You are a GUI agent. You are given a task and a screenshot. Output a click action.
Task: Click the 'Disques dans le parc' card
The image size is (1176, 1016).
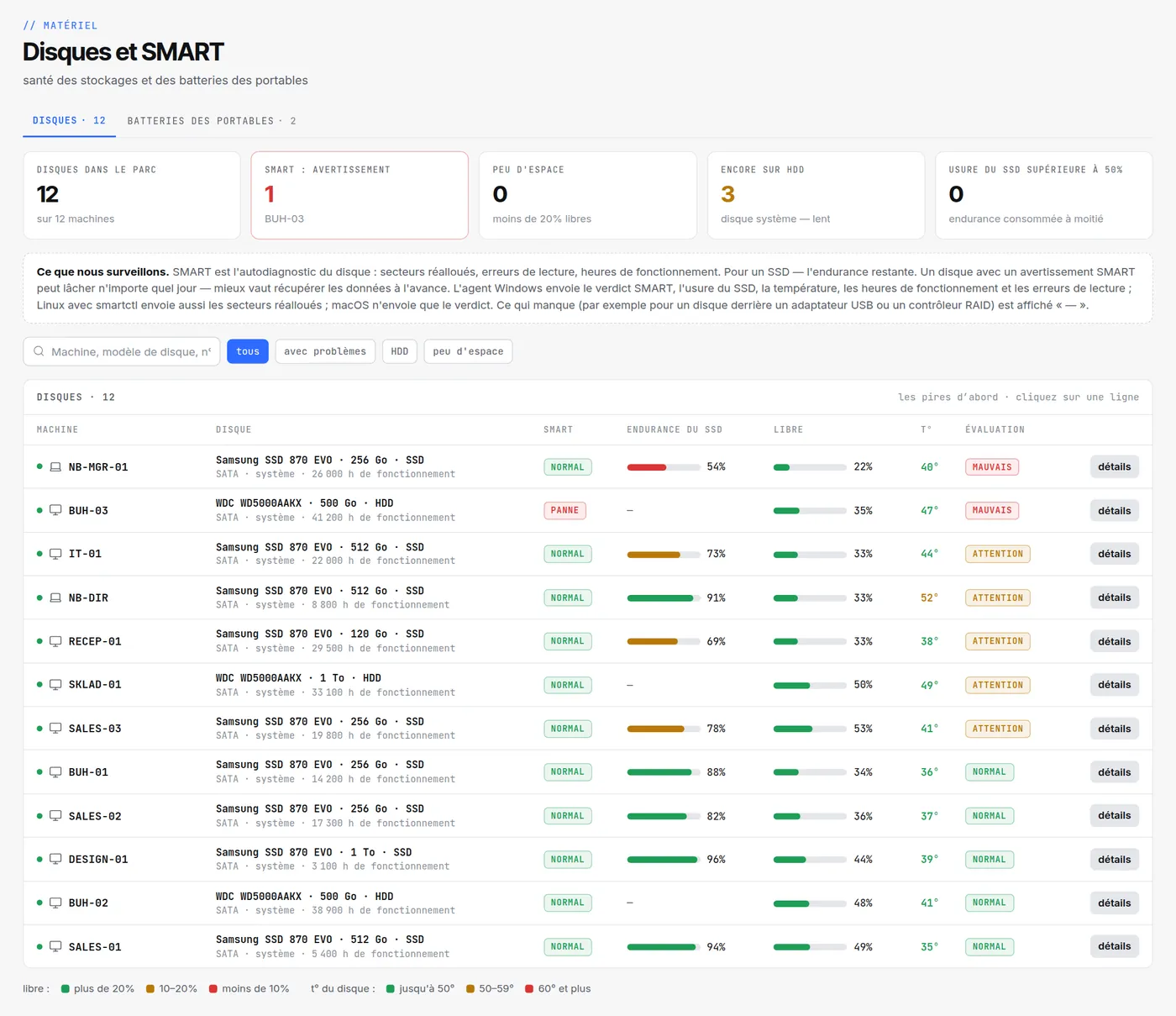pos(132,195)
